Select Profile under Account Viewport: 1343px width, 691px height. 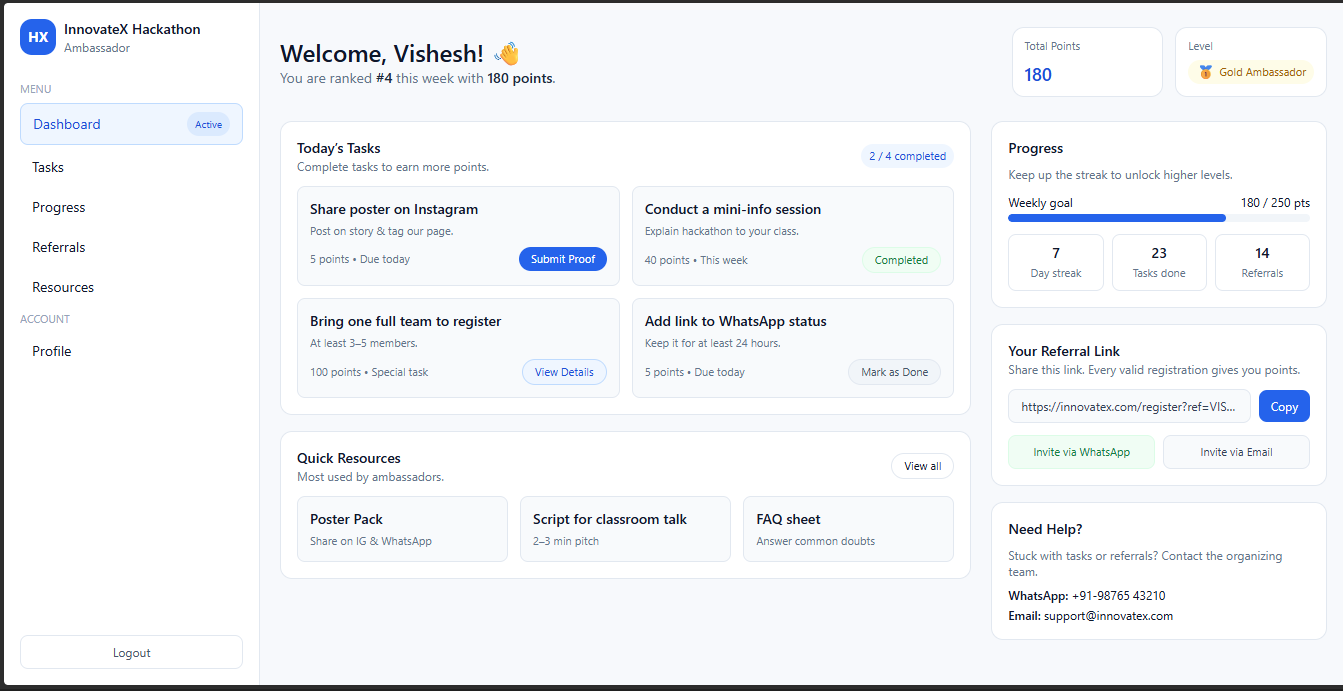coord(52,351)
